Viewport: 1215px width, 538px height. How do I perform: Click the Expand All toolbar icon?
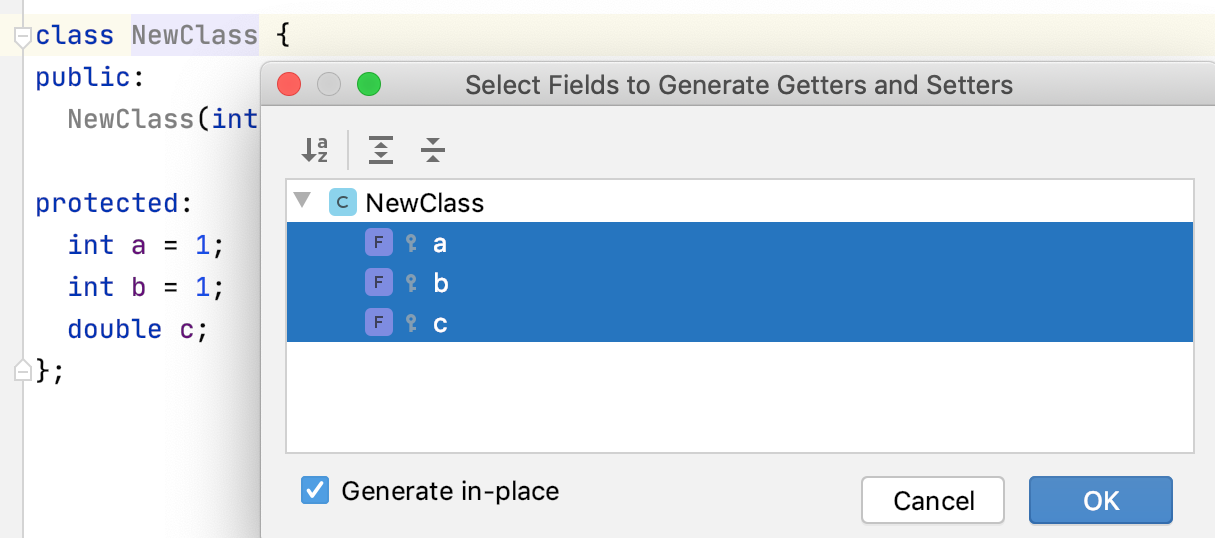[381, 150]
